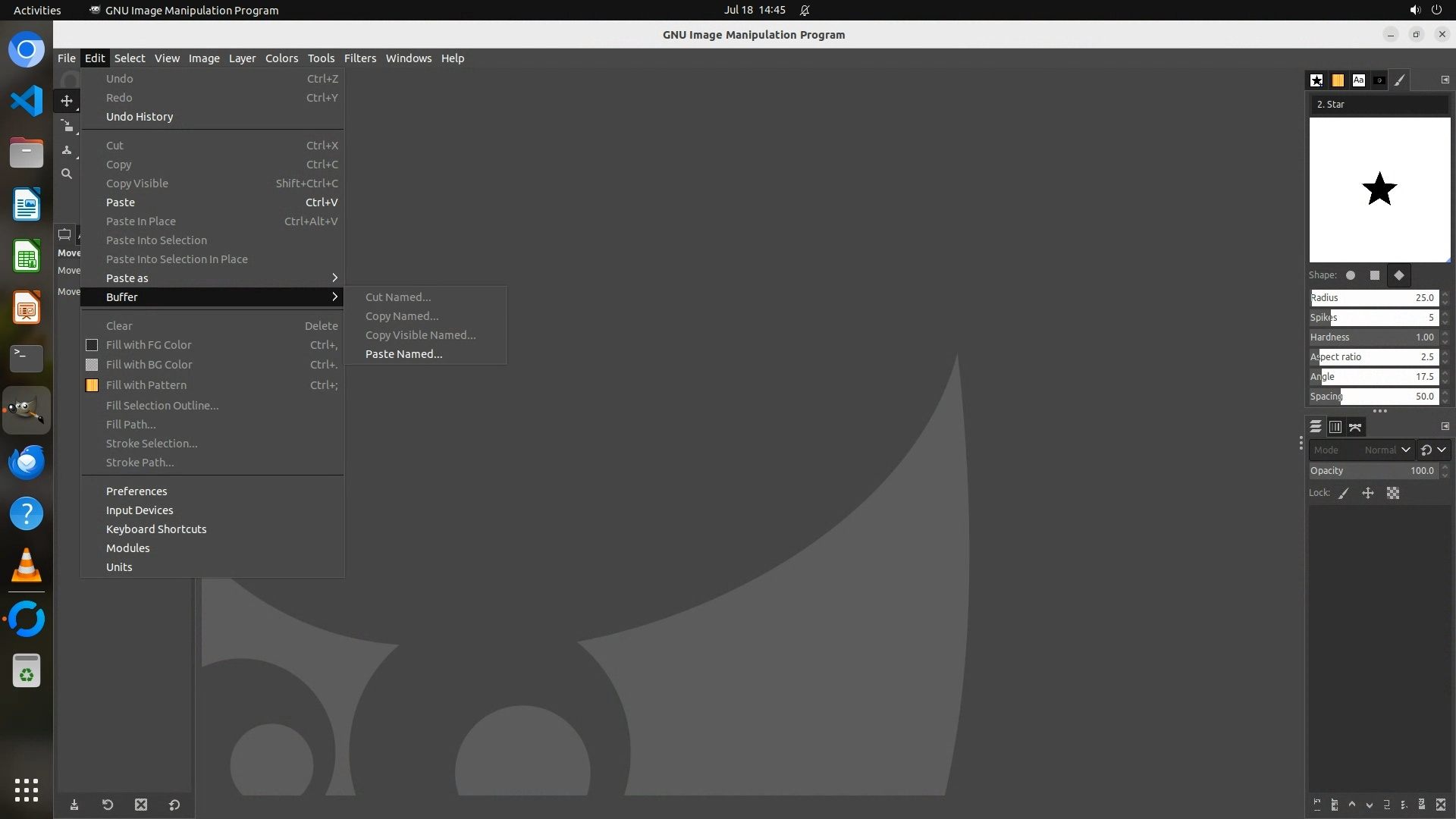Open the layers dock tab menu arrow

point(1445,427)
